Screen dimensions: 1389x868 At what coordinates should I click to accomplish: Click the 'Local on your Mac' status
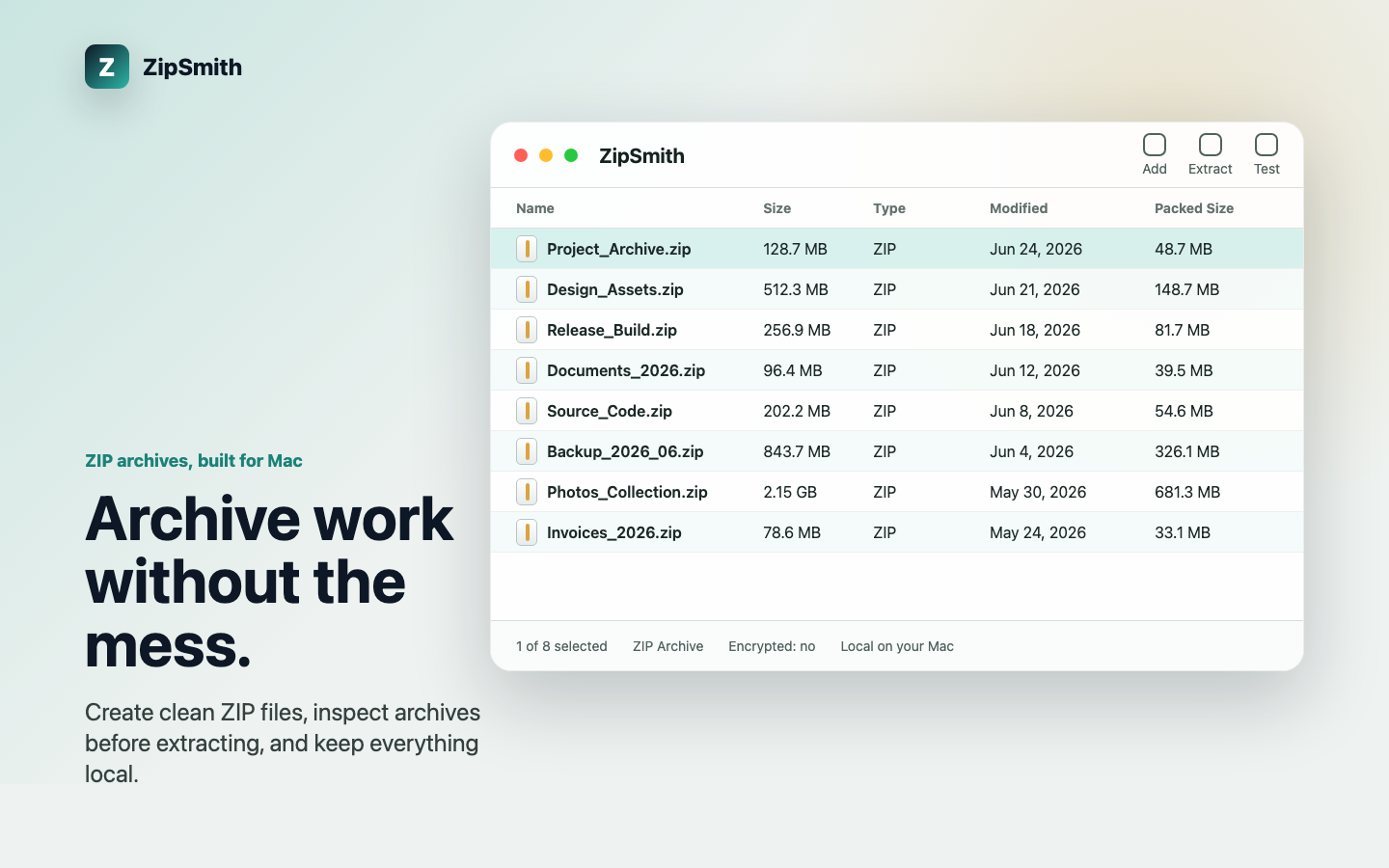pos(897,646)
